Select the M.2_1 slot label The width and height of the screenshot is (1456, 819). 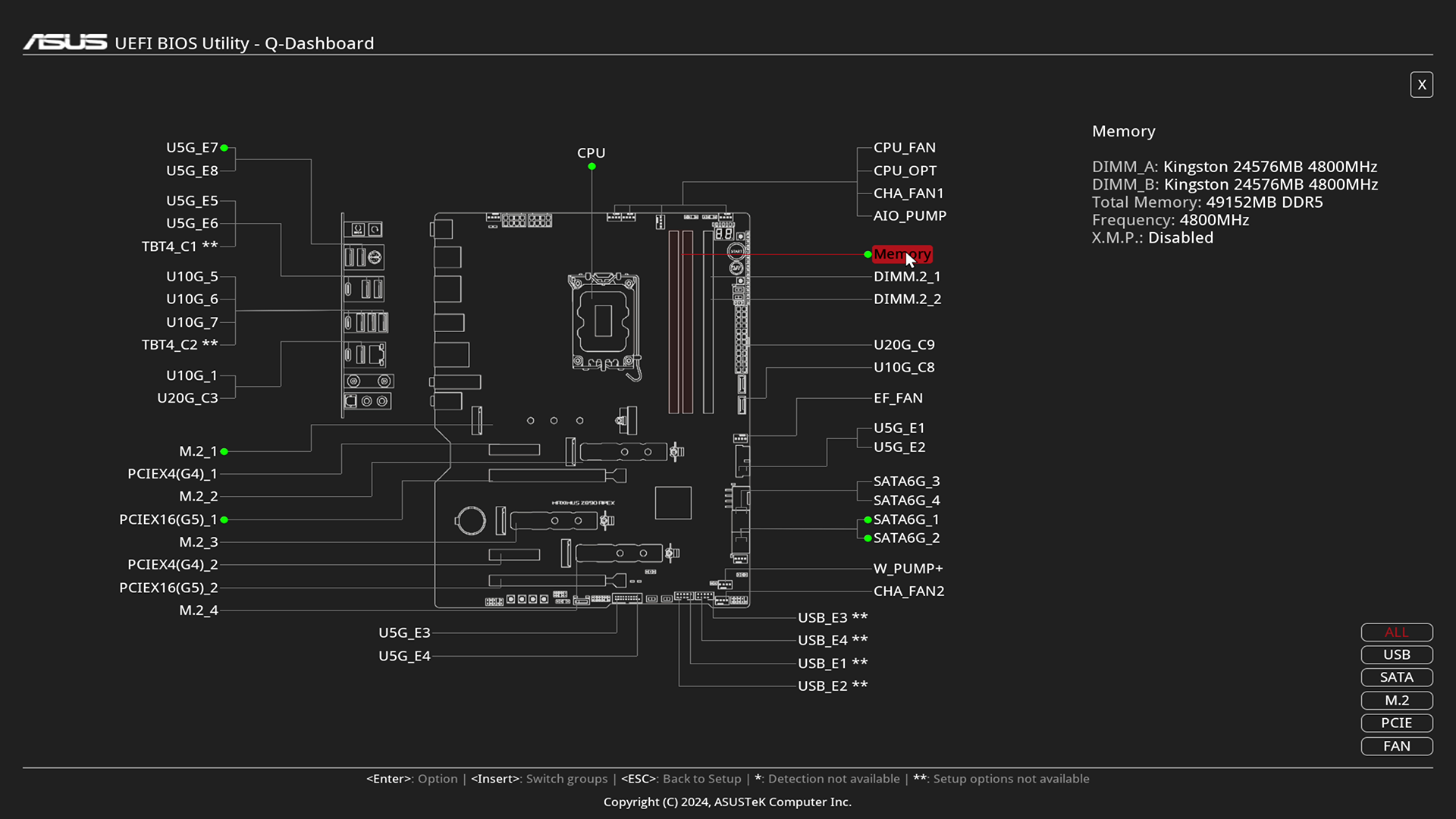pos(198,451)
